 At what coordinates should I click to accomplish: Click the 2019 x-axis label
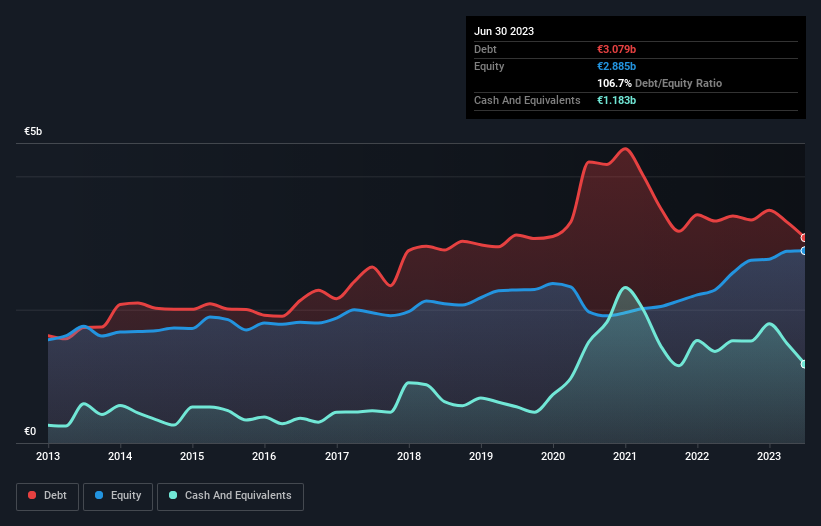481,456
